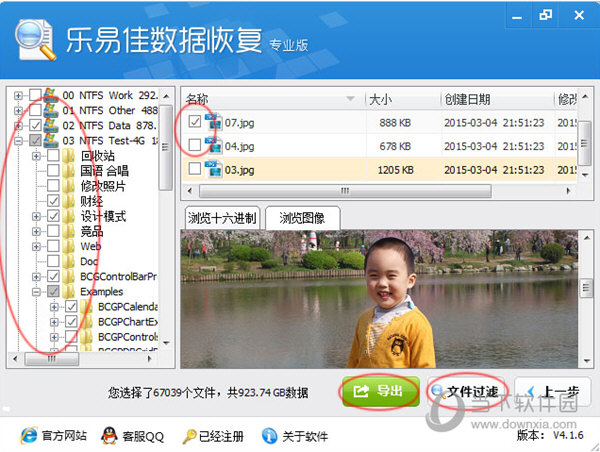Screen dimensions: 600x452
Task: Open the 关于软件 about link
Action: click(x=295, y=436)
